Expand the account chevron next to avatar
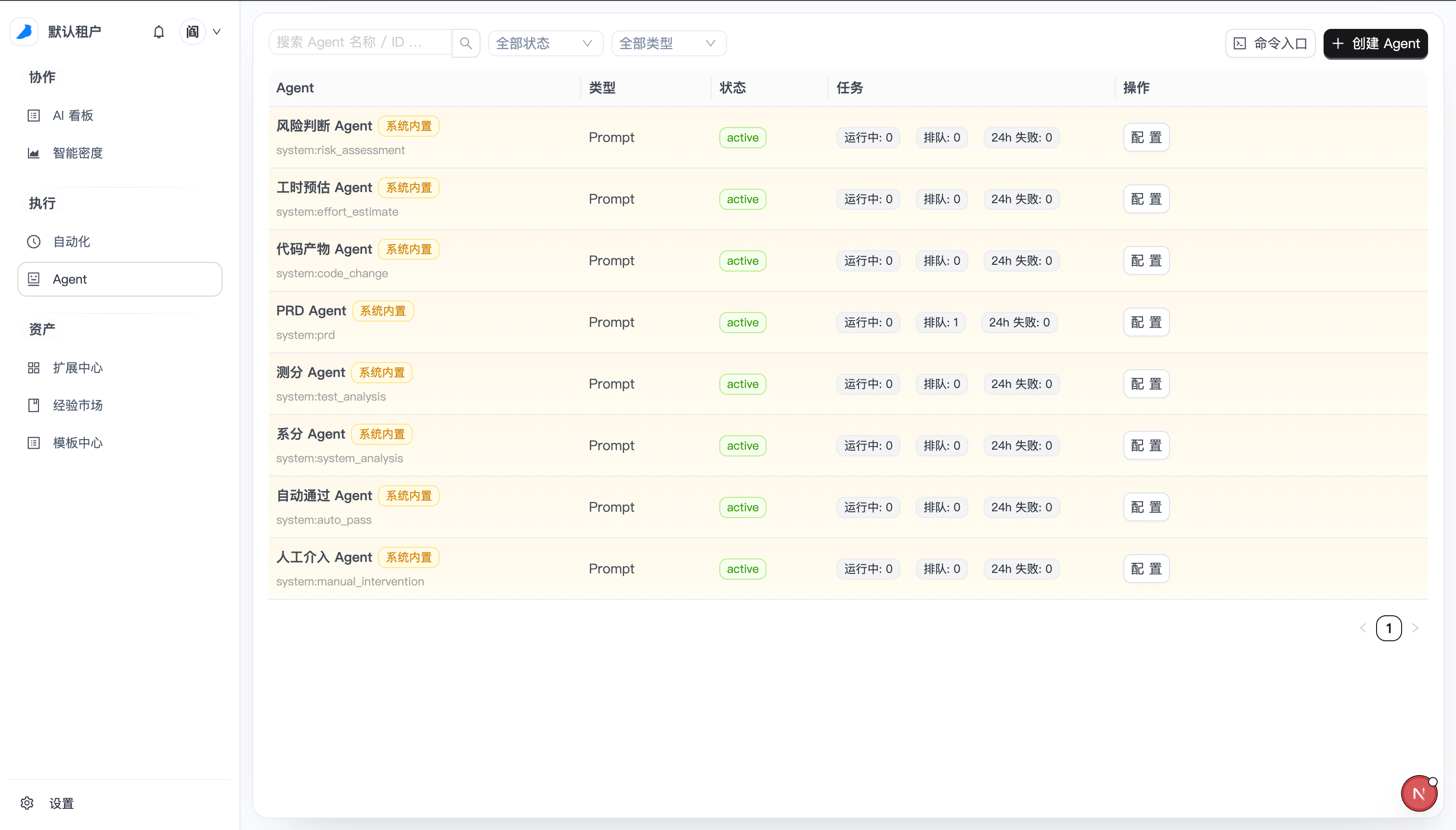Screen dimensions: 1456x830 click(x=217, y=32)
